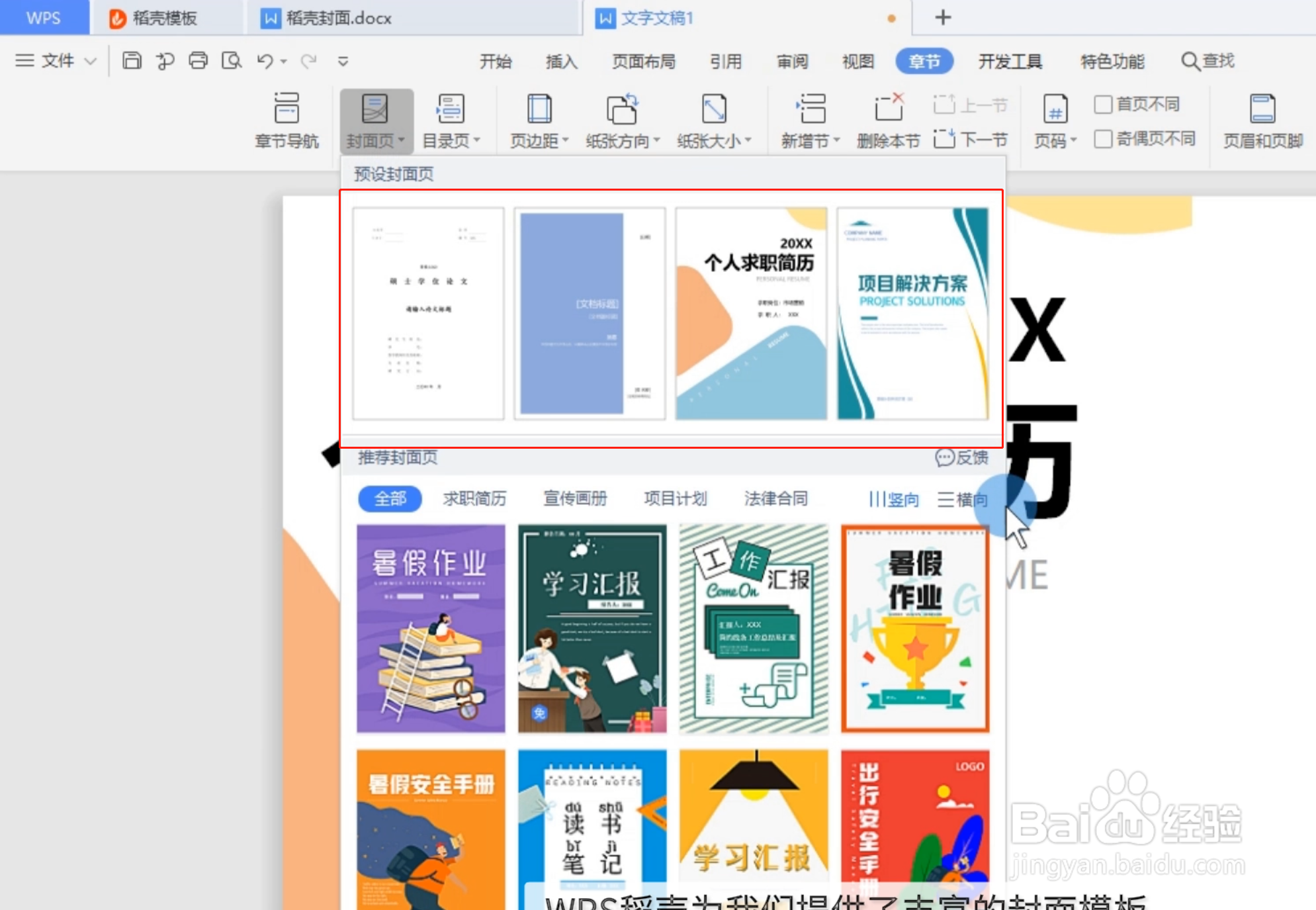This screenshot has width=1316, height=910.
Task: Choose the purple 暑假作业 cover template
Action: click(431, 629)
